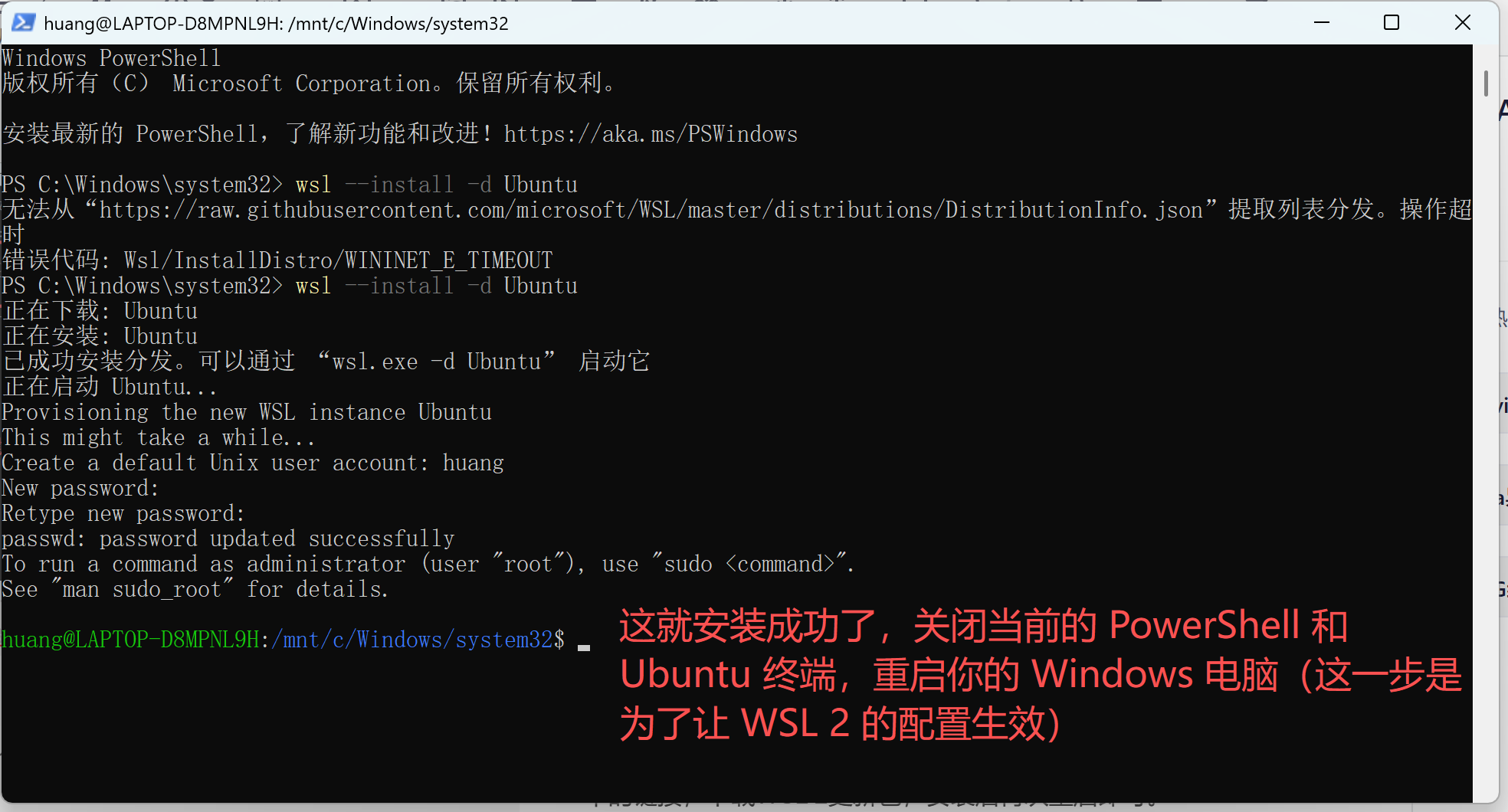Image resolution: width=1508 pixels, height=812 pixels.
Task: Open the https://aka.ms/PSWindows link
Action: pyautogui.click(x=651, y=134)
